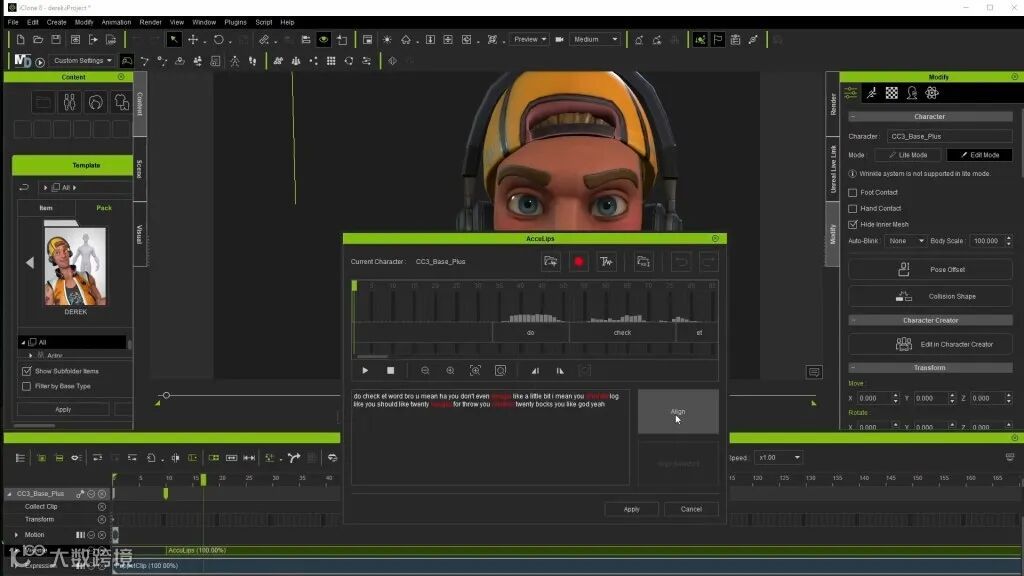Image resolution: width=1024 pixels, height=576 pixels.
Task: Uncheck Hide Inner Mesh
Action: tap(853, 224)
